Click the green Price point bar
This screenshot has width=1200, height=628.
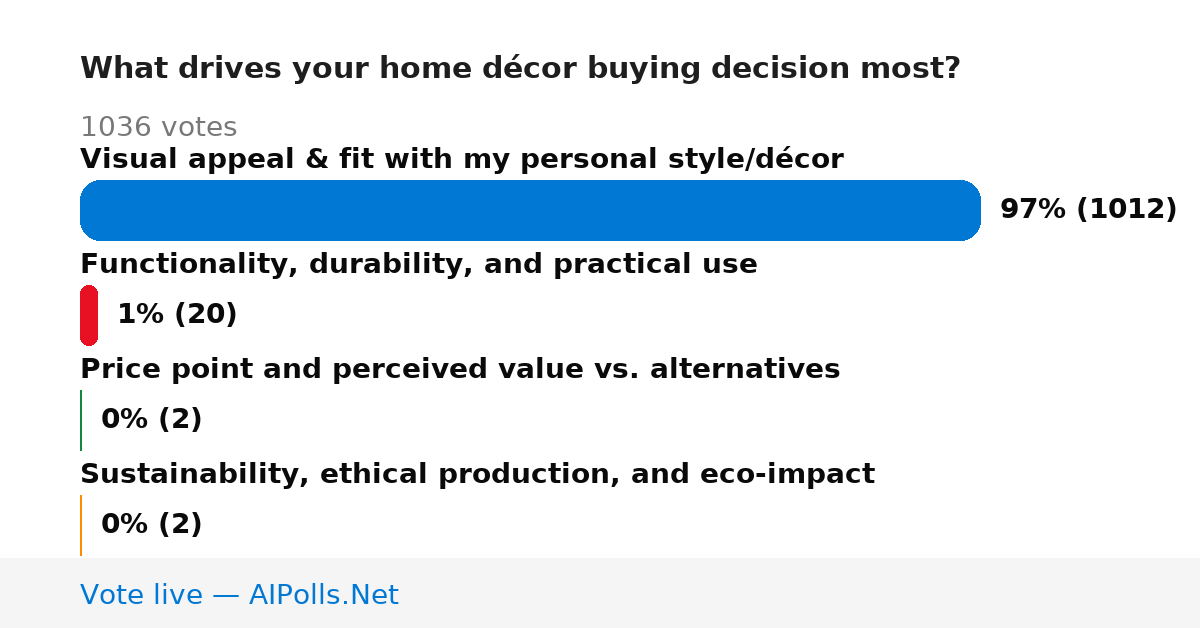pos(81,420)
